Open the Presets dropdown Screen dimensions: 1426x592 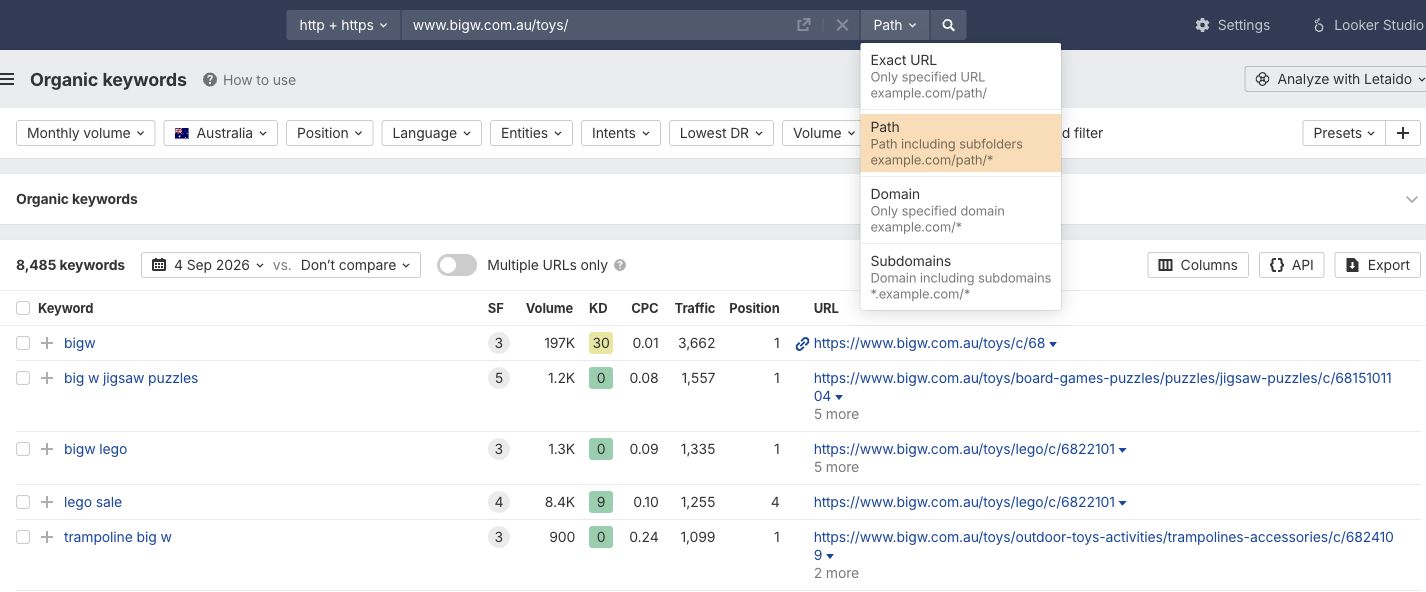[x=1343, y=133]
